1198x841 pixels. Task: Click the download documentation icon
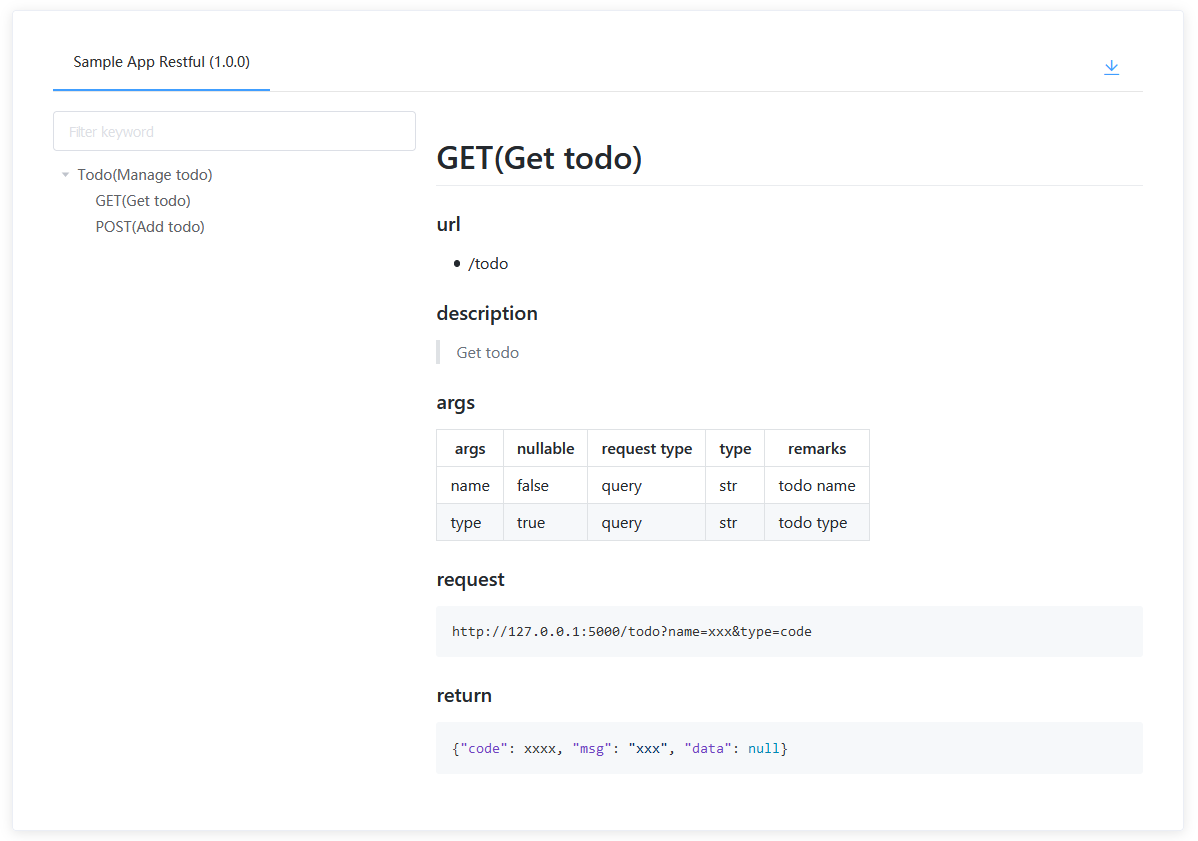pos(1111,67)
